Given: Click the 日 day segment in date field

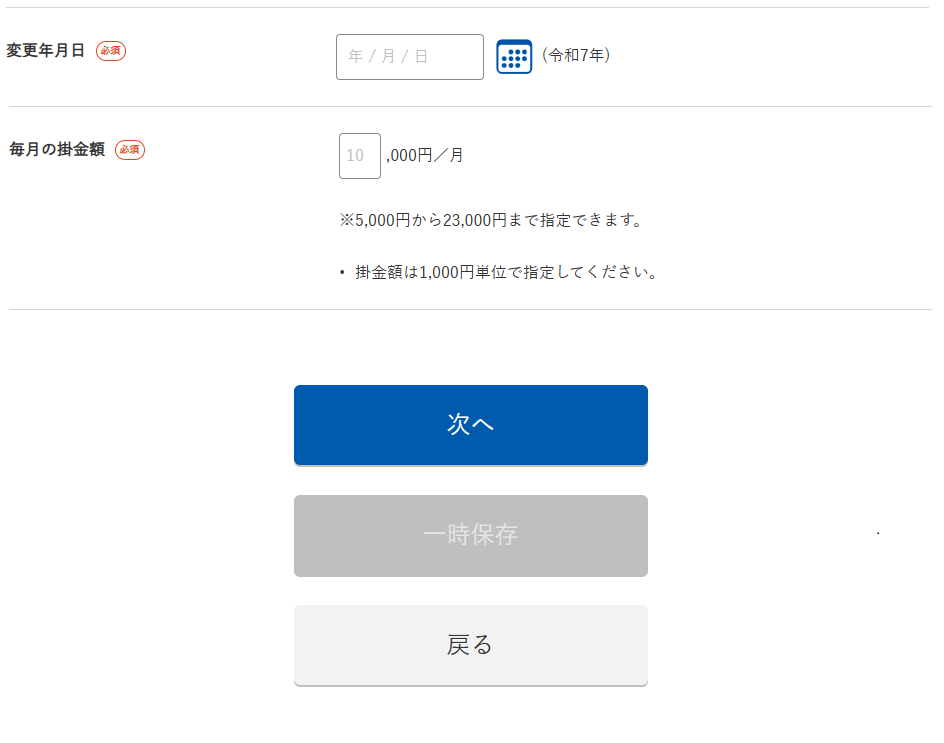Looking at the screenshot, I should pos(421,57).
